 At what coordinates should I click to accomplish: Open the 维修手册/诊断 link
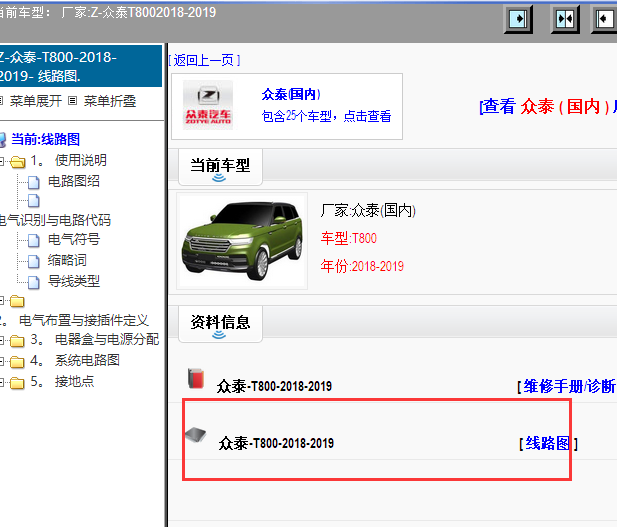point(569,386)
